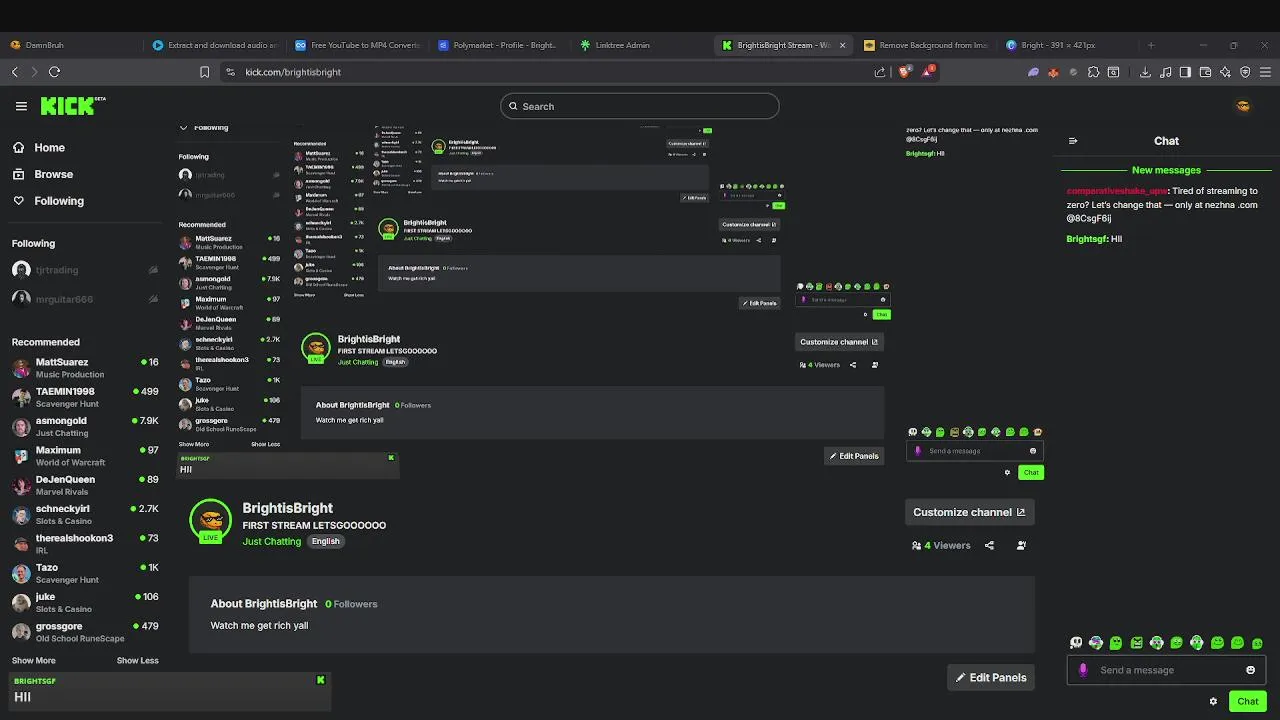Open therealshookon3 channel in main sidebar
The image size is (1280, 720).
(x=85, y=543)
